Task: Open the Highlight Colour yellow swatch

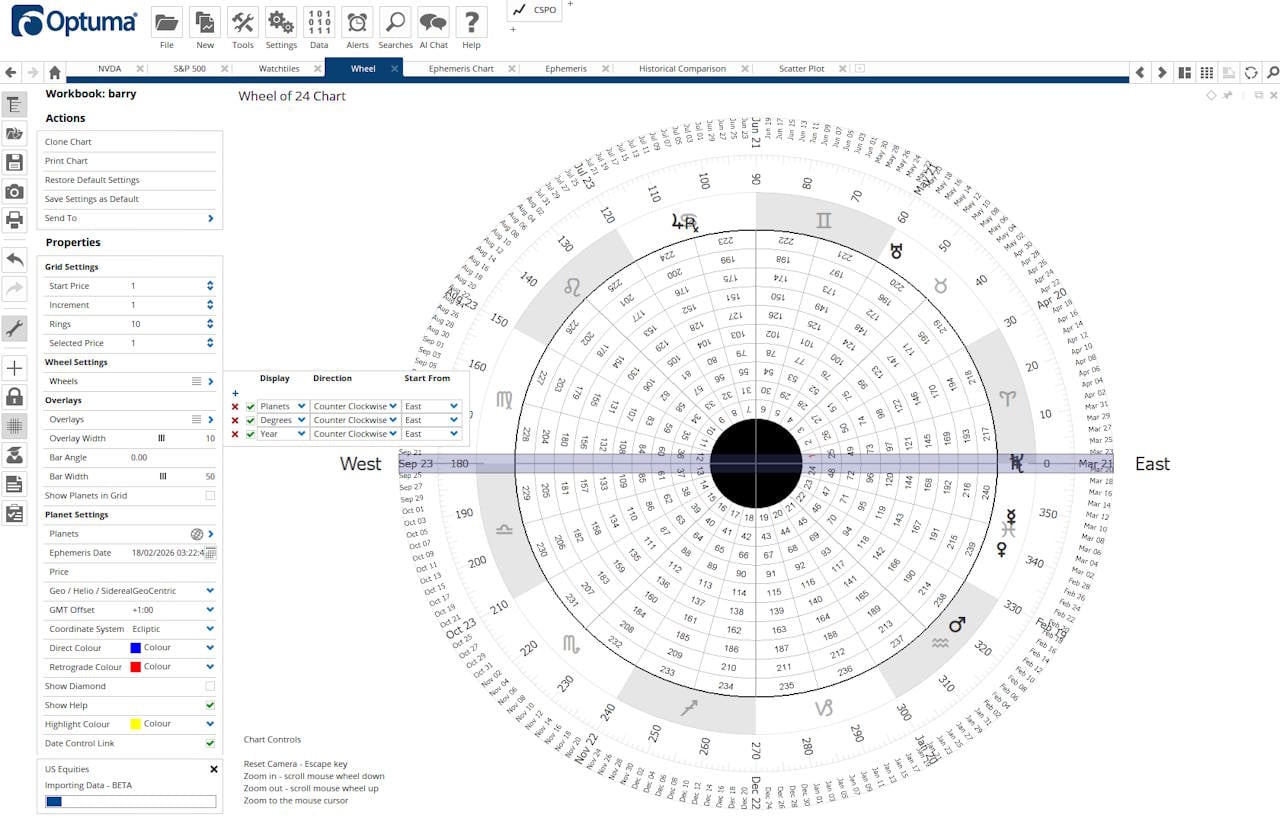Action: click(x=136, y=724)
